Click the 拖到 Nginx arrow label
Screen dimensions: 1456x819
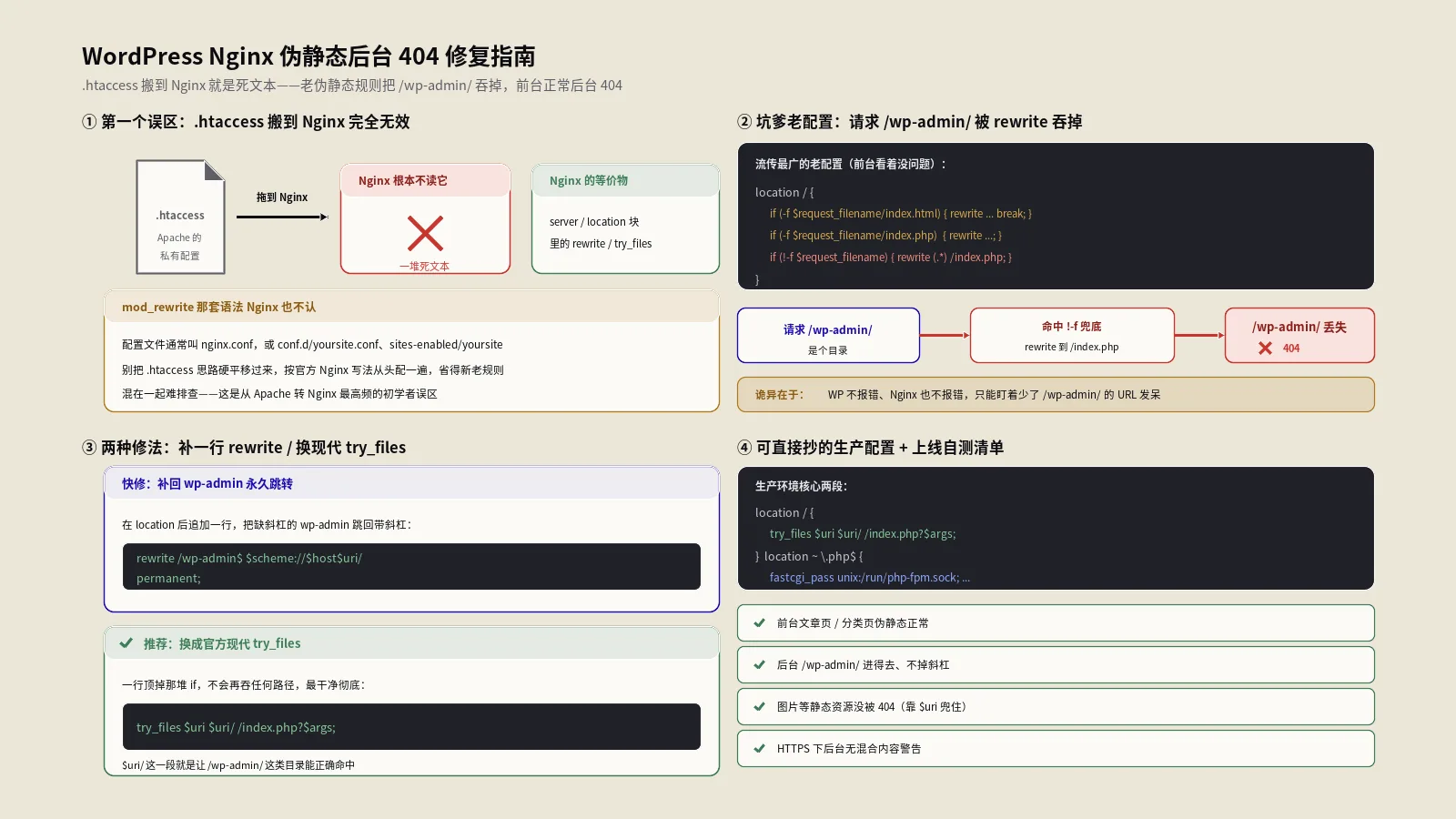point(282,197)
